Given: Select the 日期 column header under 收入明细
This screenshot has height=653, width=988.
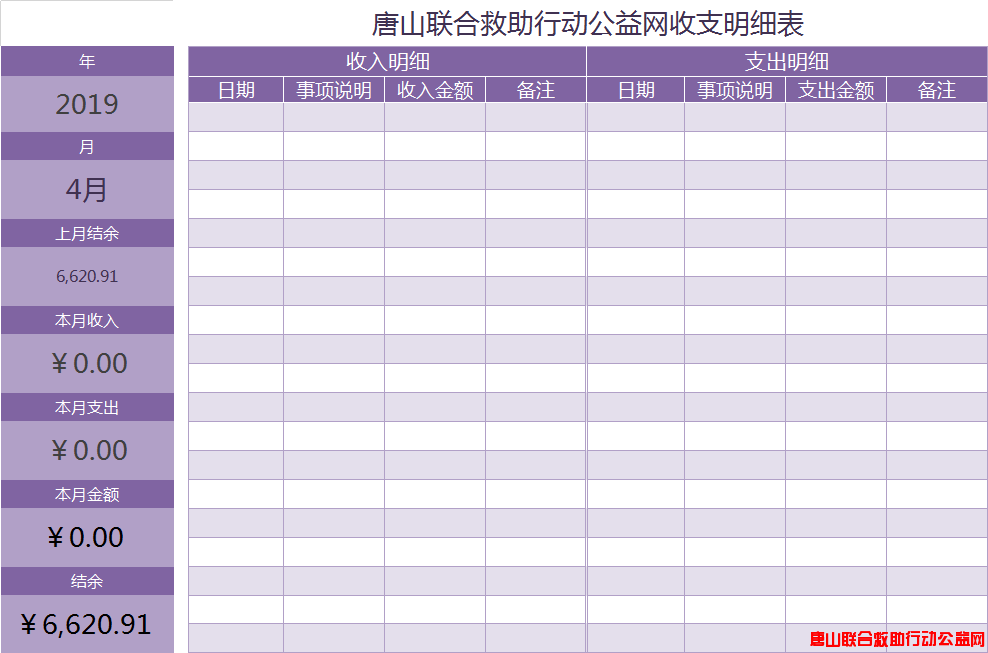Looking at the screenshot, I should click(x=236, y=90).
